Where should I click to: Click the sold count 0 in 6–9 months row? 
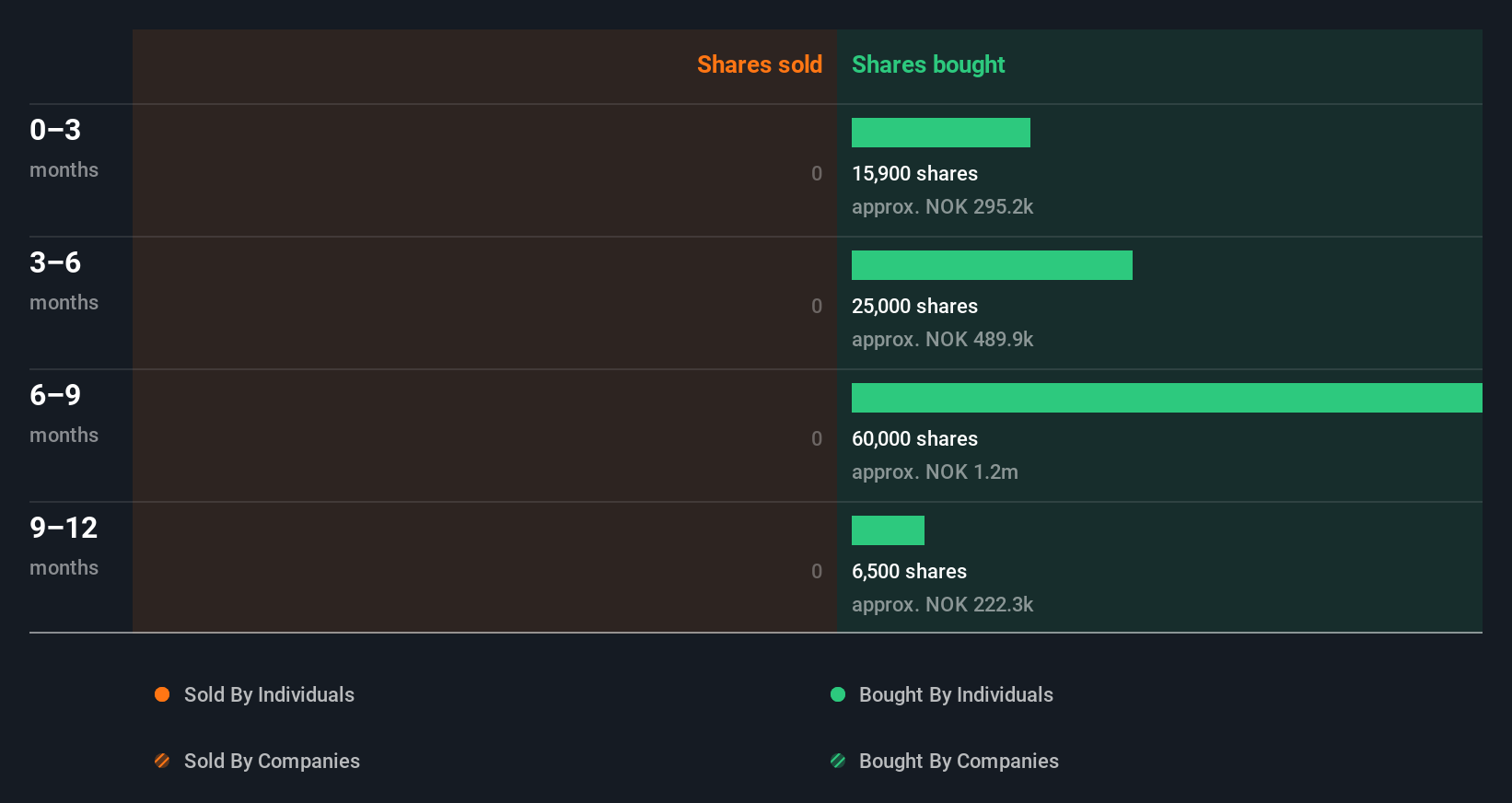(x=817, y=439)
